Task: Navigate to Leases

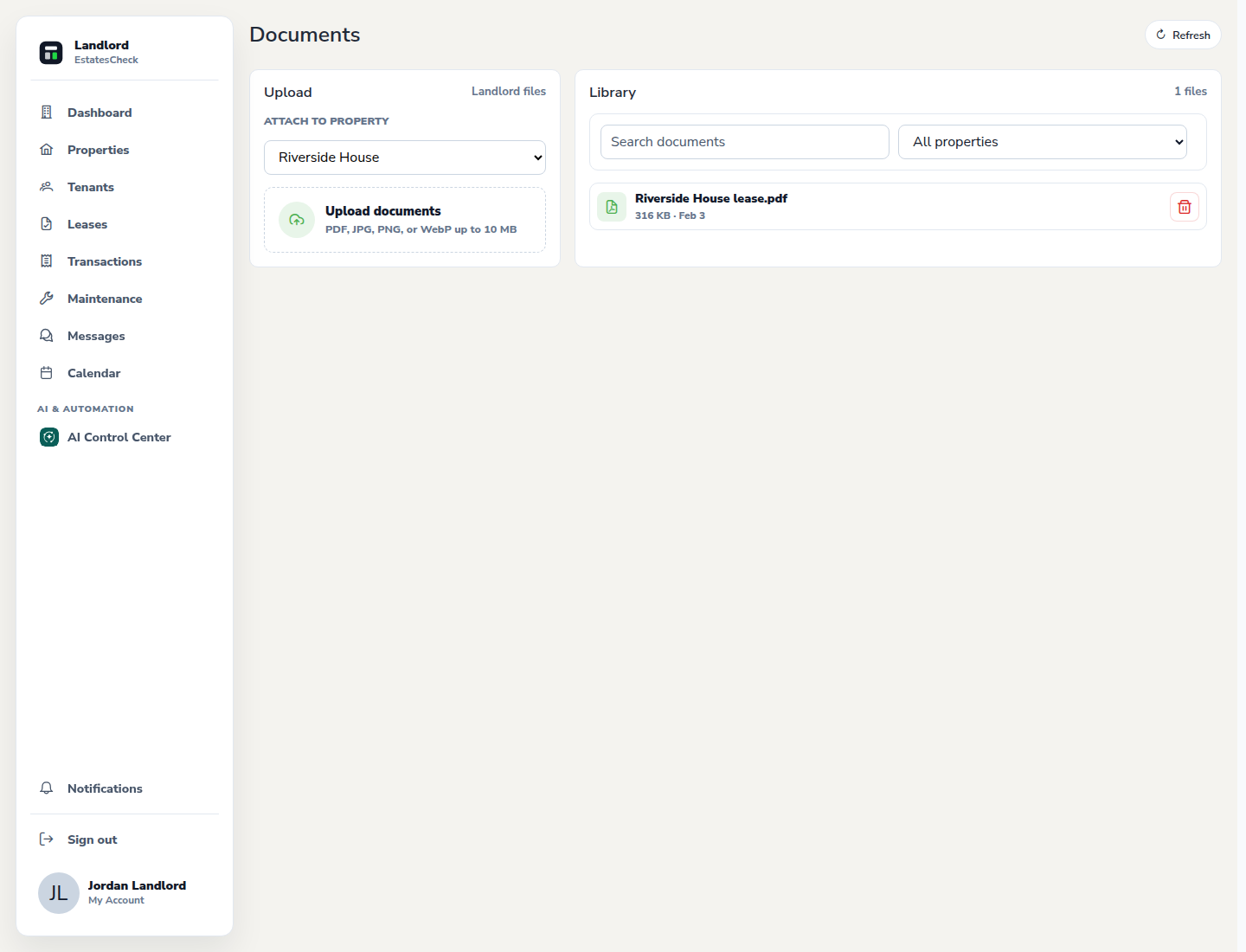Action: point(125,224)
